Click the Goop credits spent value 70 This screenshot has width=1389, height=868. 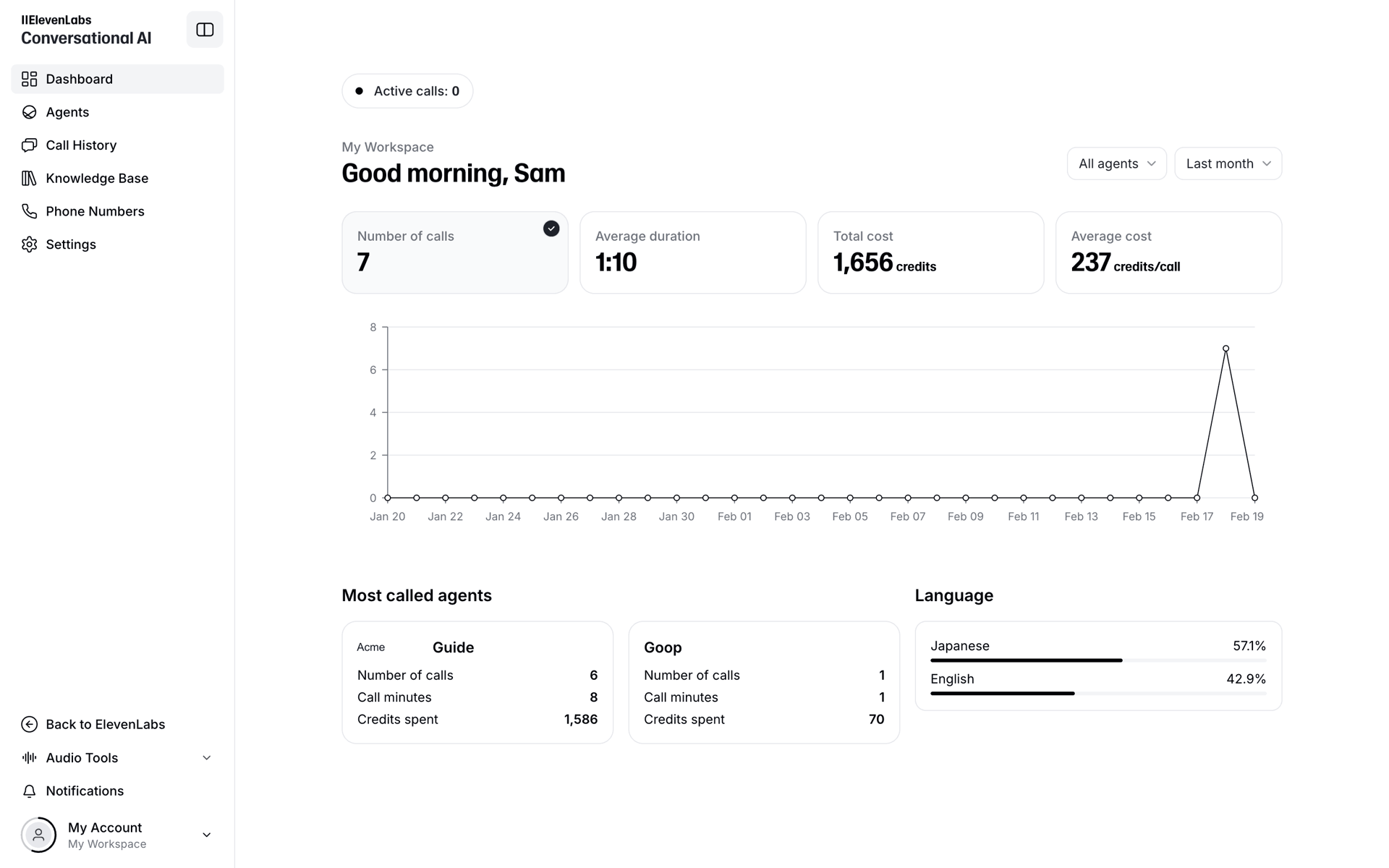[x=876, y=719]
